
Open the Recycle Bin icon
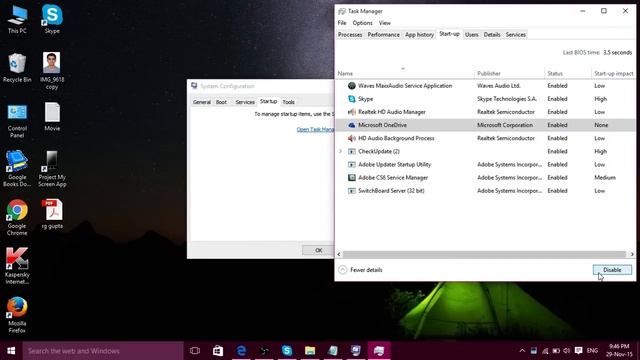(x=17, y=68)
